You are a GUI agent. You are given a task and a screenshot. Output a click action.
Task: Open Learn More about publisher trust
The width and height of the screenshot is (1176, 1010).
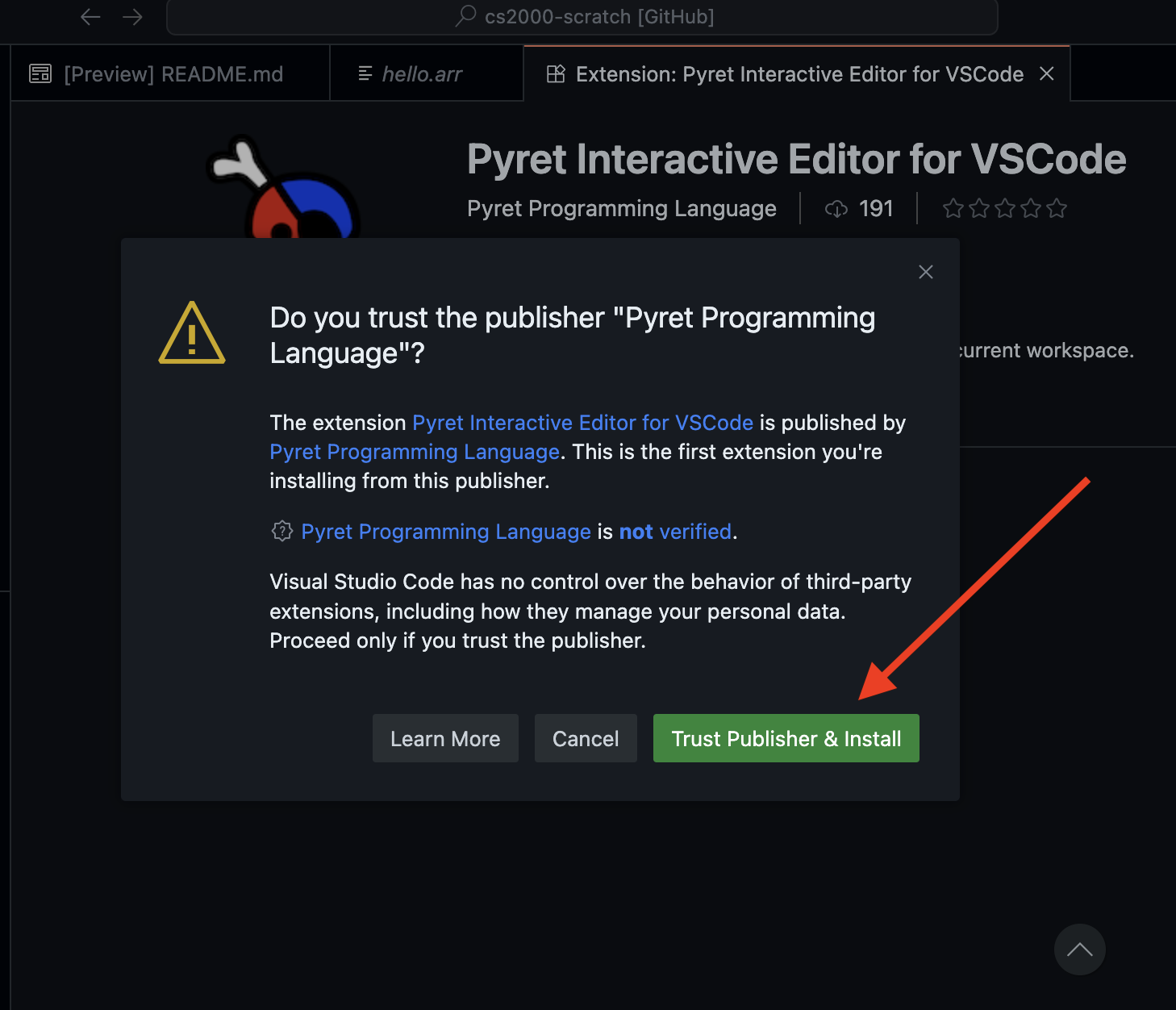445,738
